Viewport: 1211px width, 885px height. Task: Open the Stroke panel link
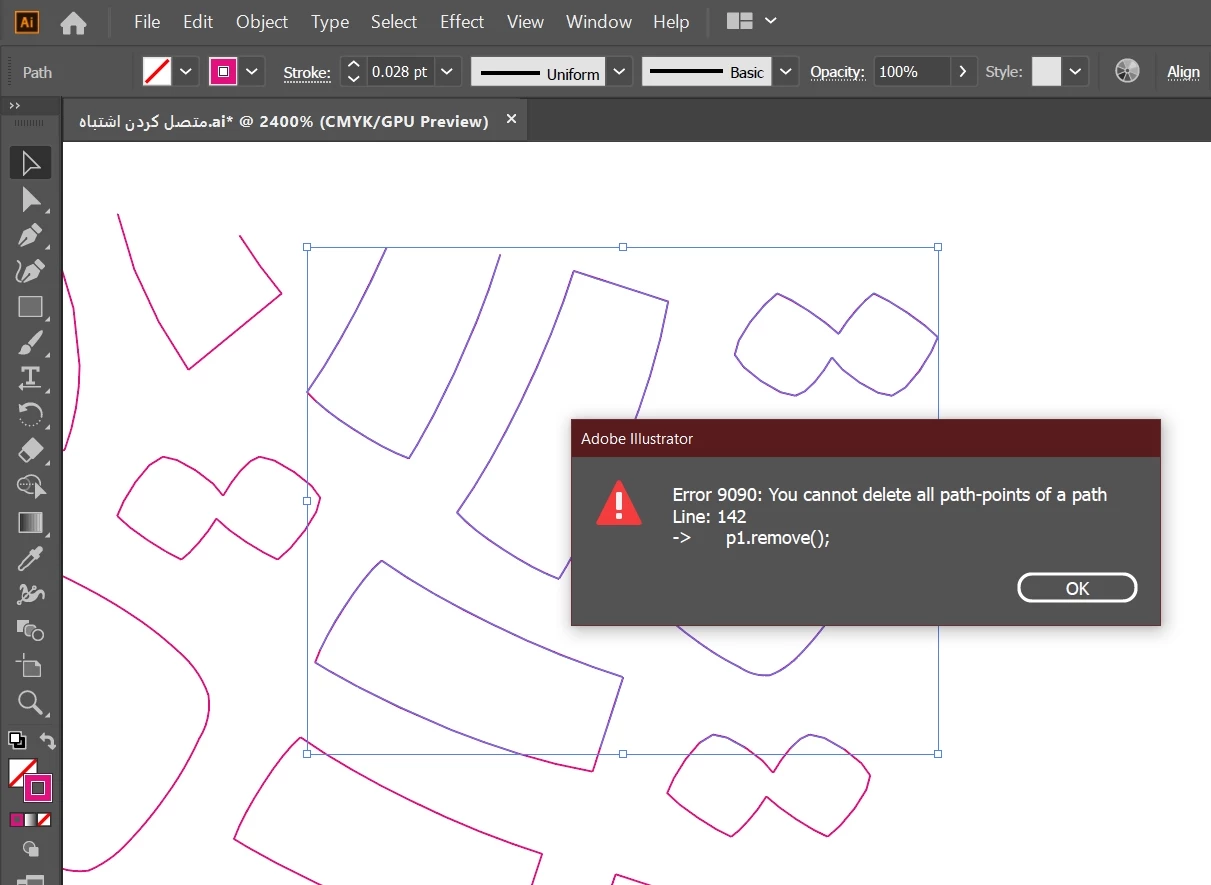pyautogui.click(x=307, y=72)
